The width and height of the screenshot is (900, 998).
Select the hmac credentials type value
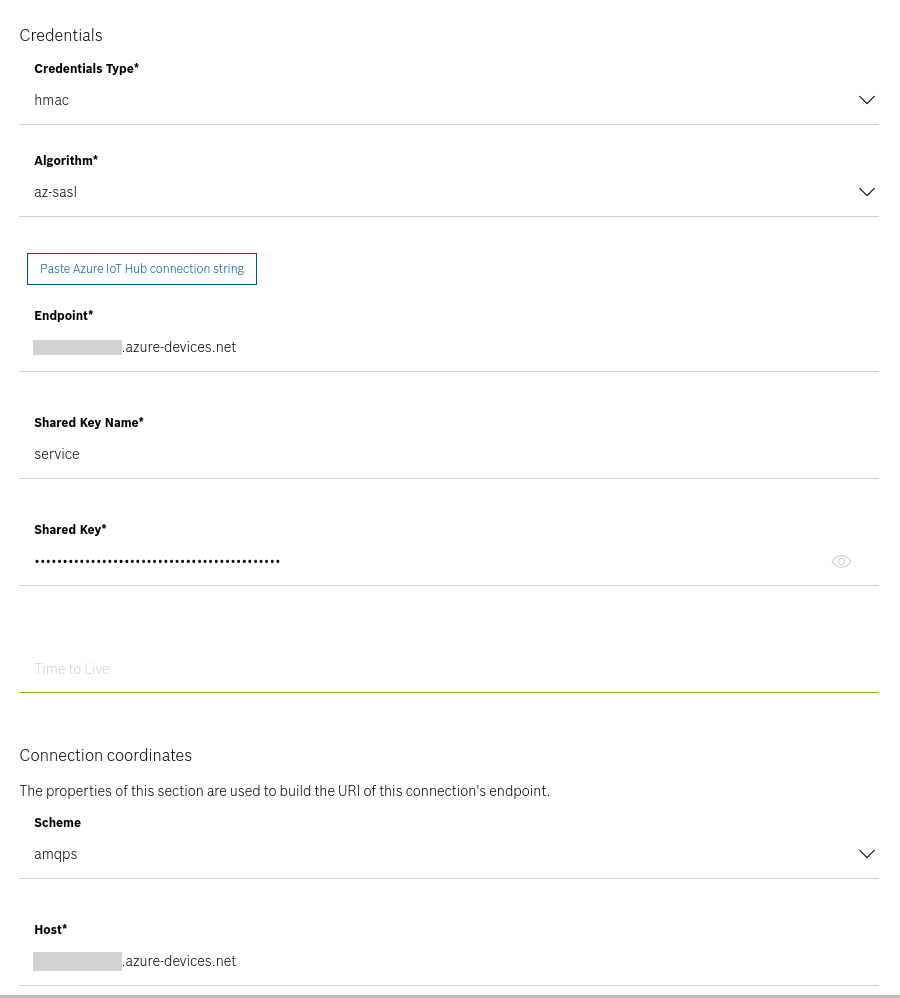[x=52, y=100]
